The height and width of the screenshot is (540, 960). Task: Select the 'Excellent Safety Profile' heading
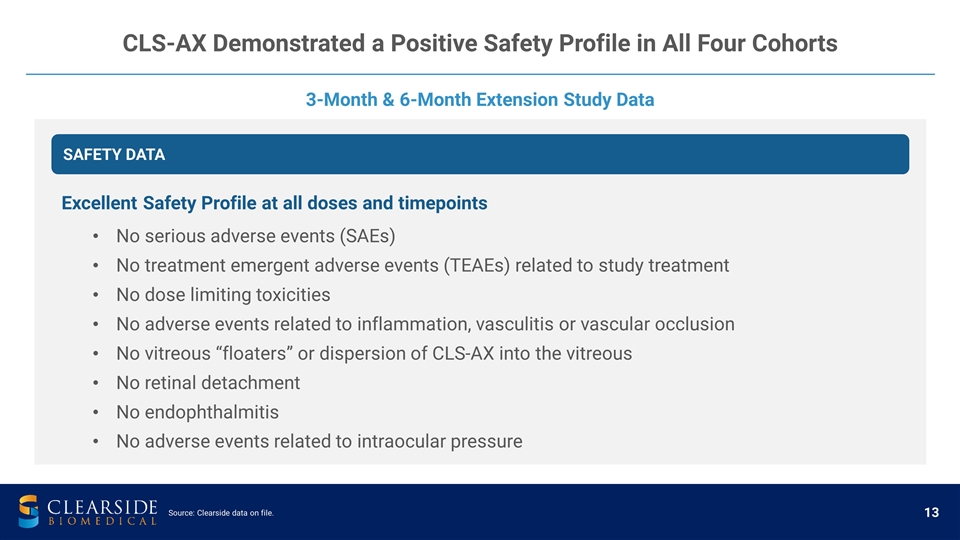pyautogui.click(x=274, y=203)
